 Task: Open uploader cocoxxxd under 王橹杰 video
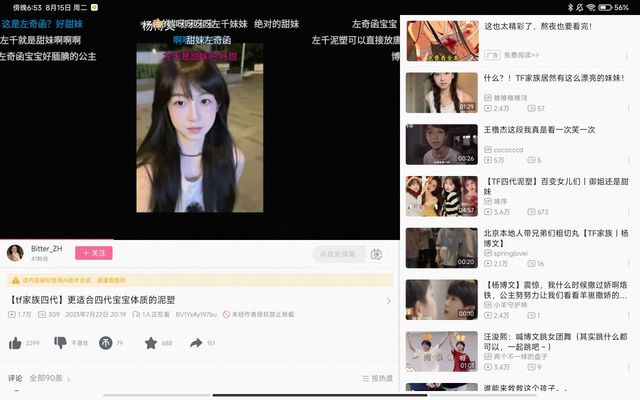pos(504,150)
